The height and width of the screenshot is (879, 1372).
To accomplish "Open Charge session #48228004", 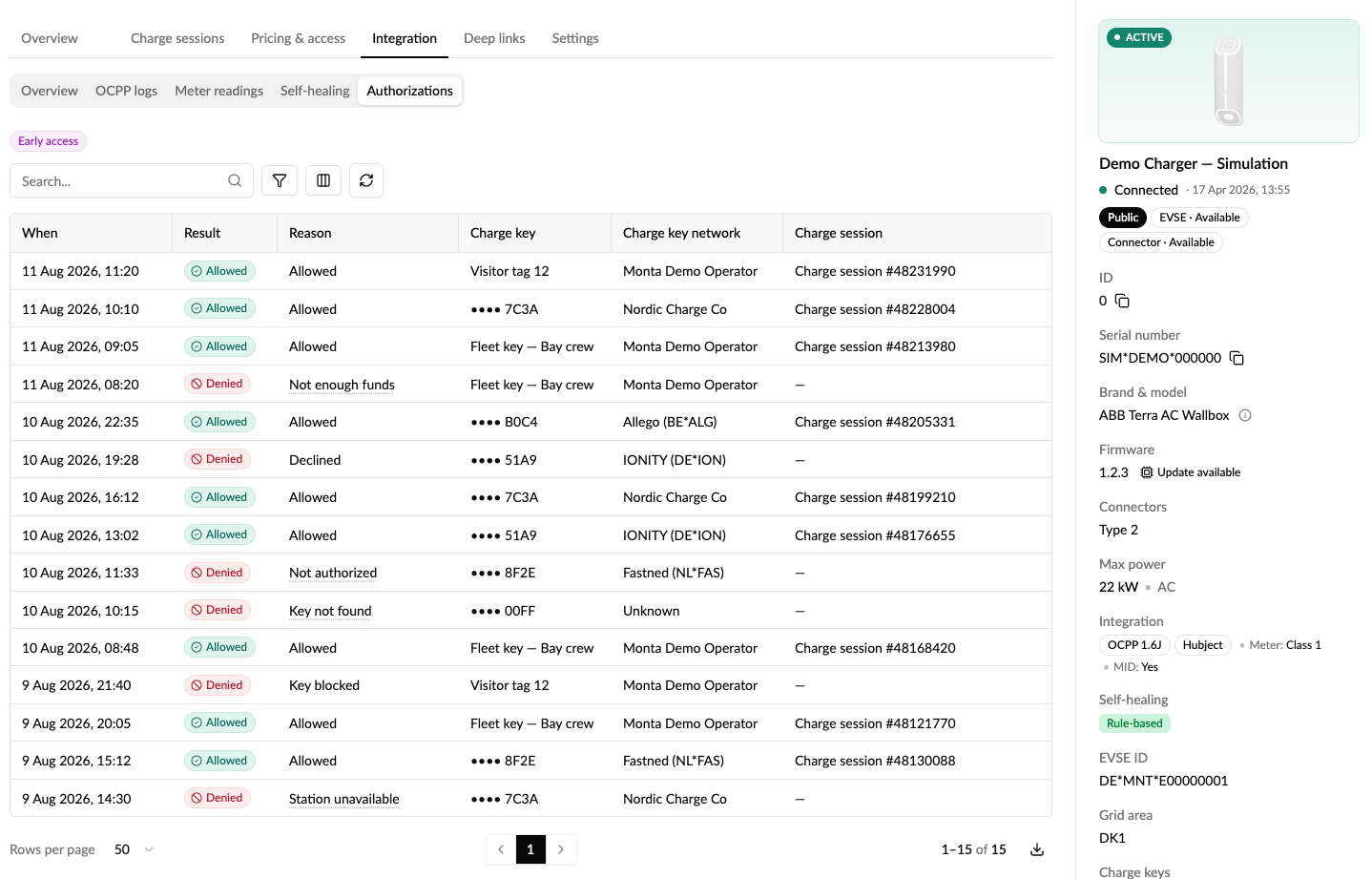I will (875, 309).
